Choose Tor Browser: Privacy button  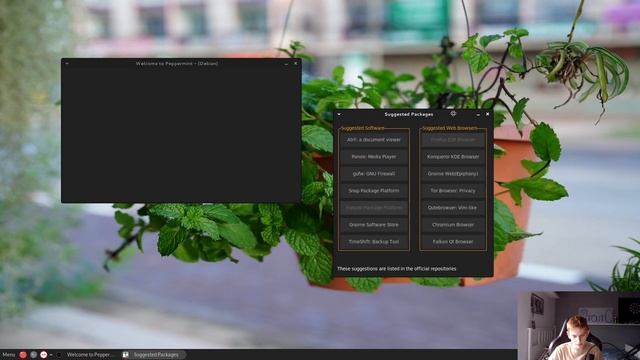[453, 191]
